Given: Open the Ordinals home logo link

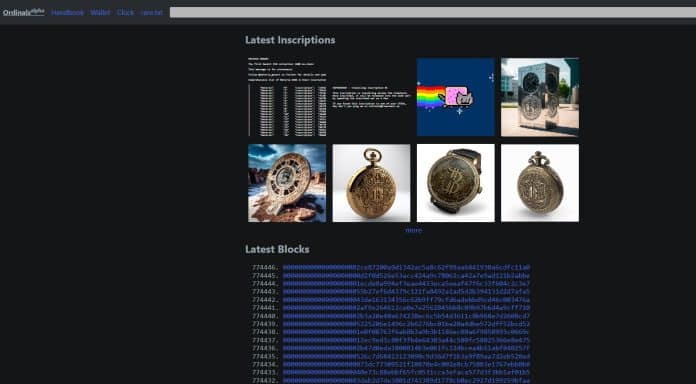Looking at the screenshot, I should 24,12.
